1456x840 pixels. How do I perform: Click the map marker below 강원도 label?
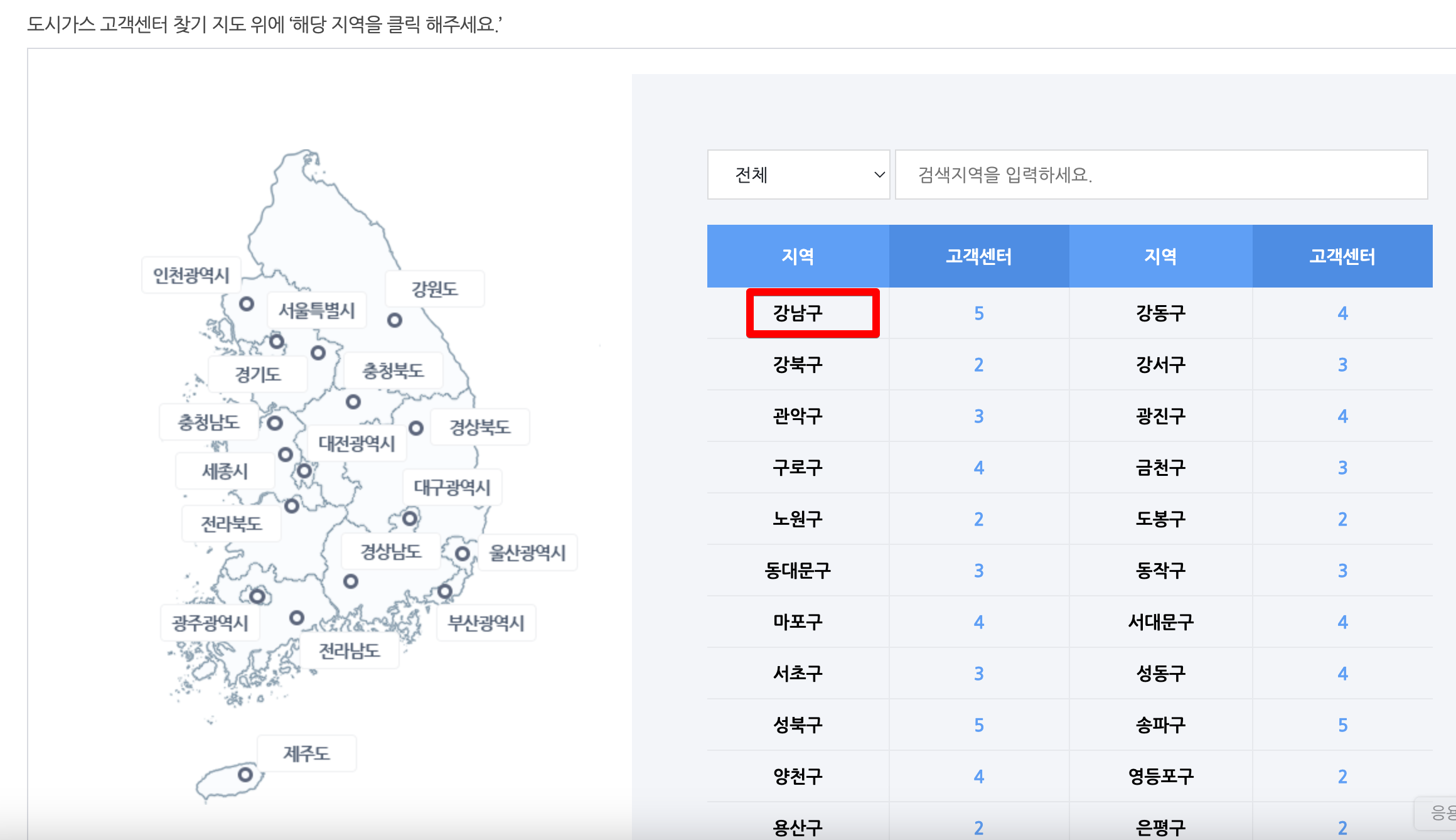[394, 320]
